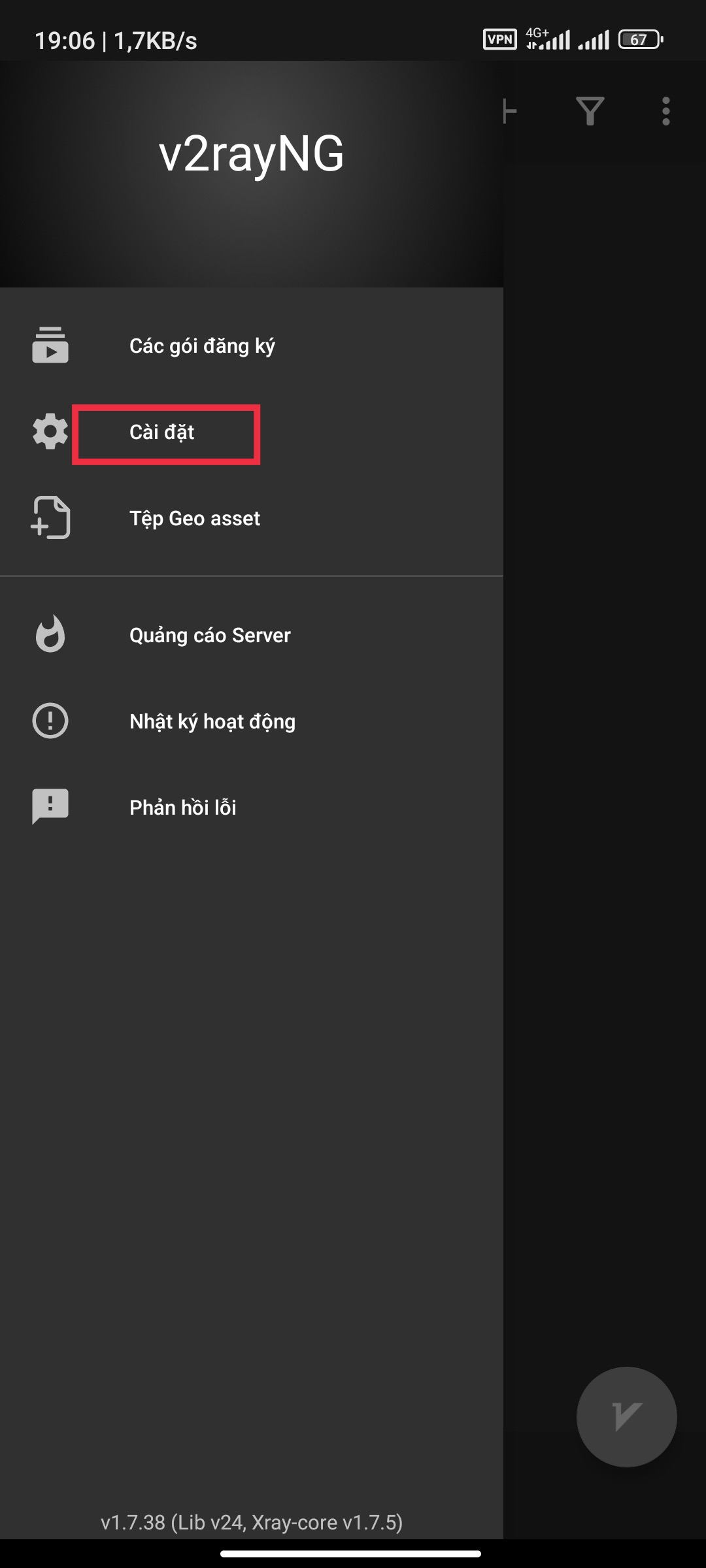Viewport: 706px width, 1568px height.
Task: Tap the VPN indicator in status bar
Action: (499, 40)
